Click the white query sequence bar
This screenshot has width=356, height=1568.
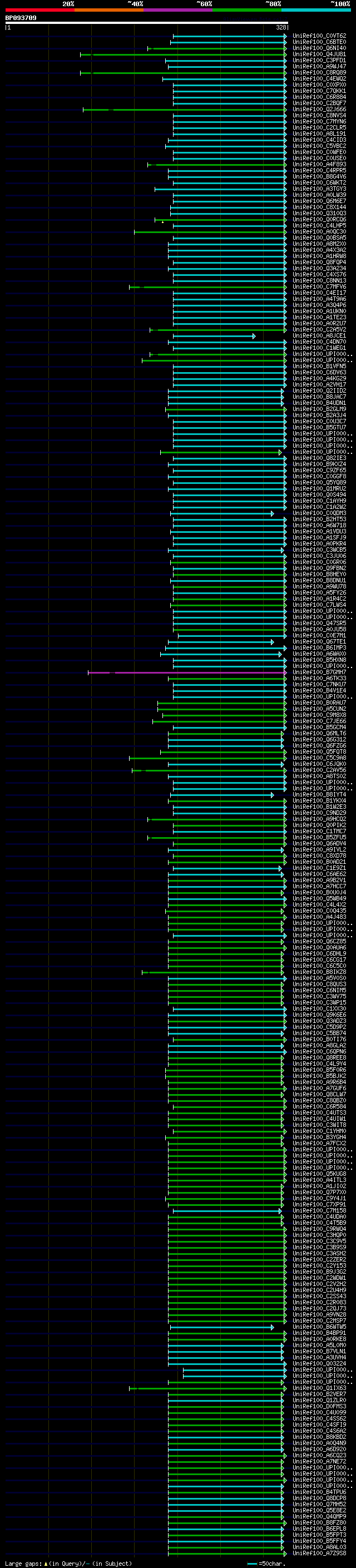147,23
